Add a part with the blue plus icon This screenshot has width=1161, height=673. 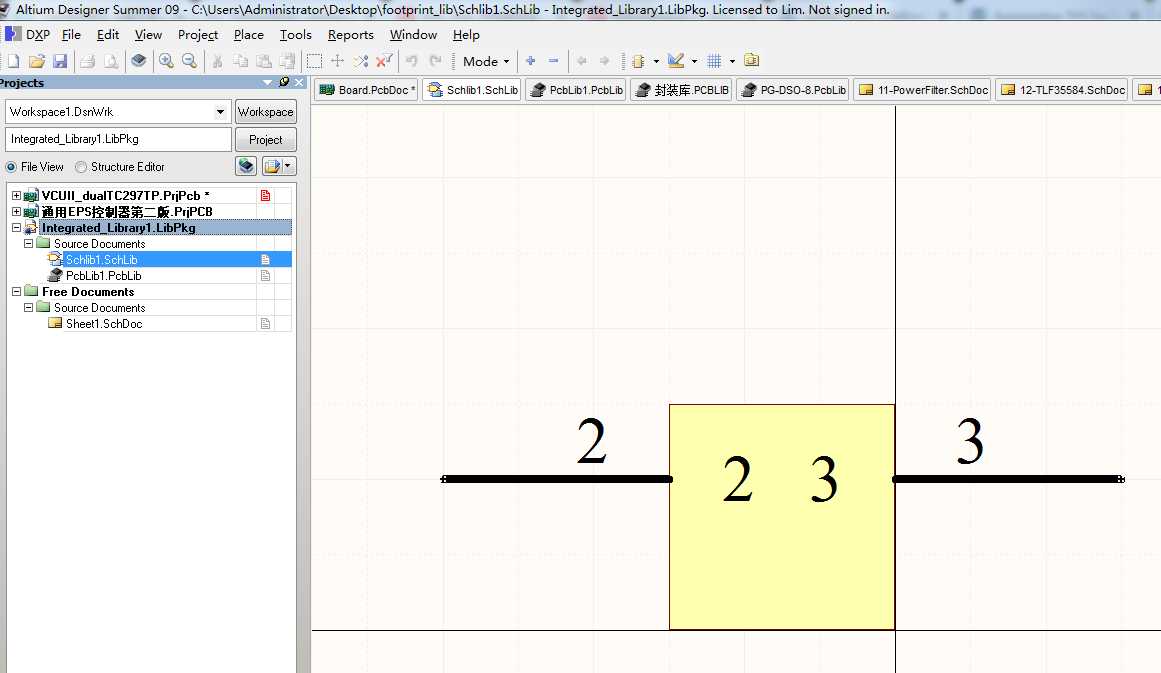tap(530, 61)
